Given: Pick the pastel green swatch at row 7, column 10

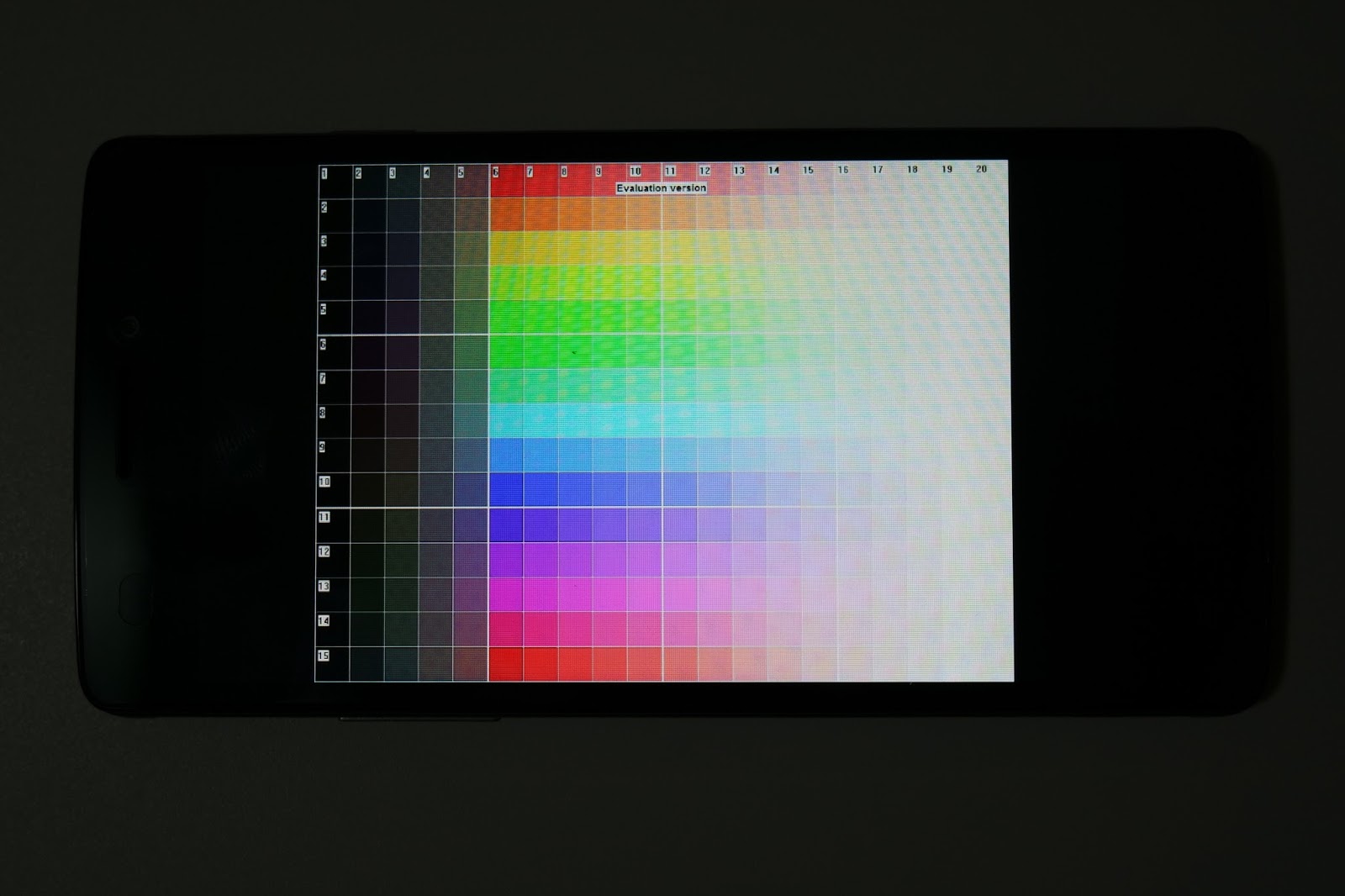Looking at the screenshot, I should tap(645, 387).
